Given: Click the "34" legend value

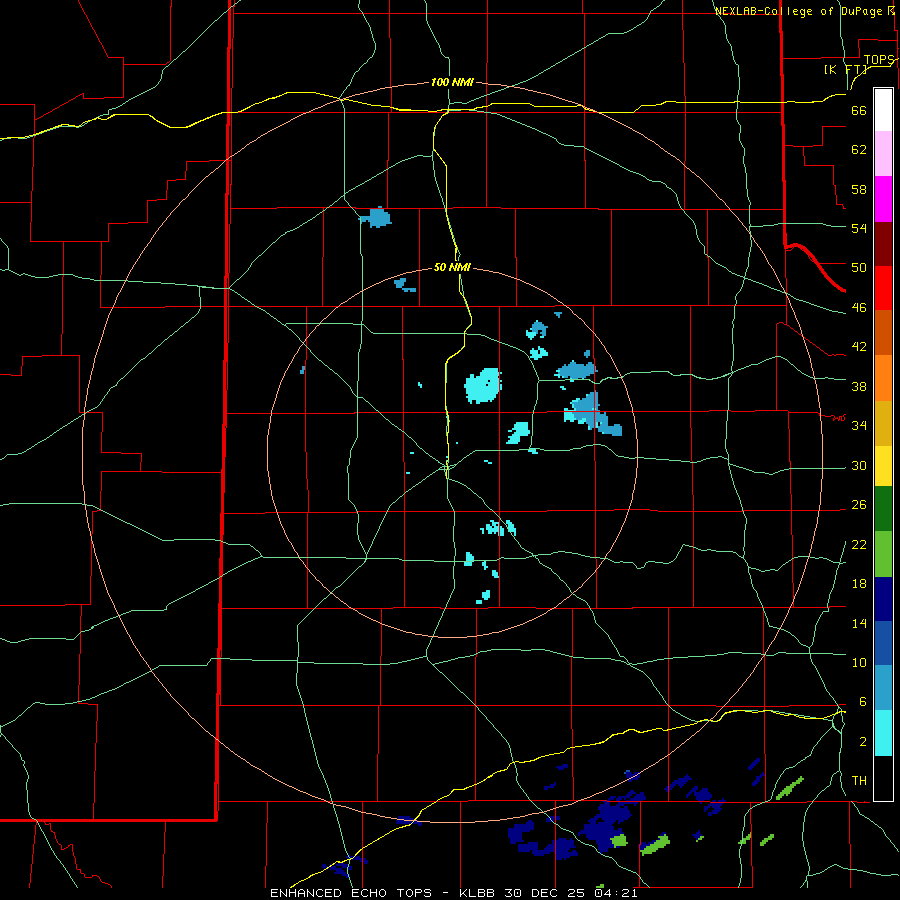Looking at the screenshot, I should pyautogui.click(x=859, y=425).
